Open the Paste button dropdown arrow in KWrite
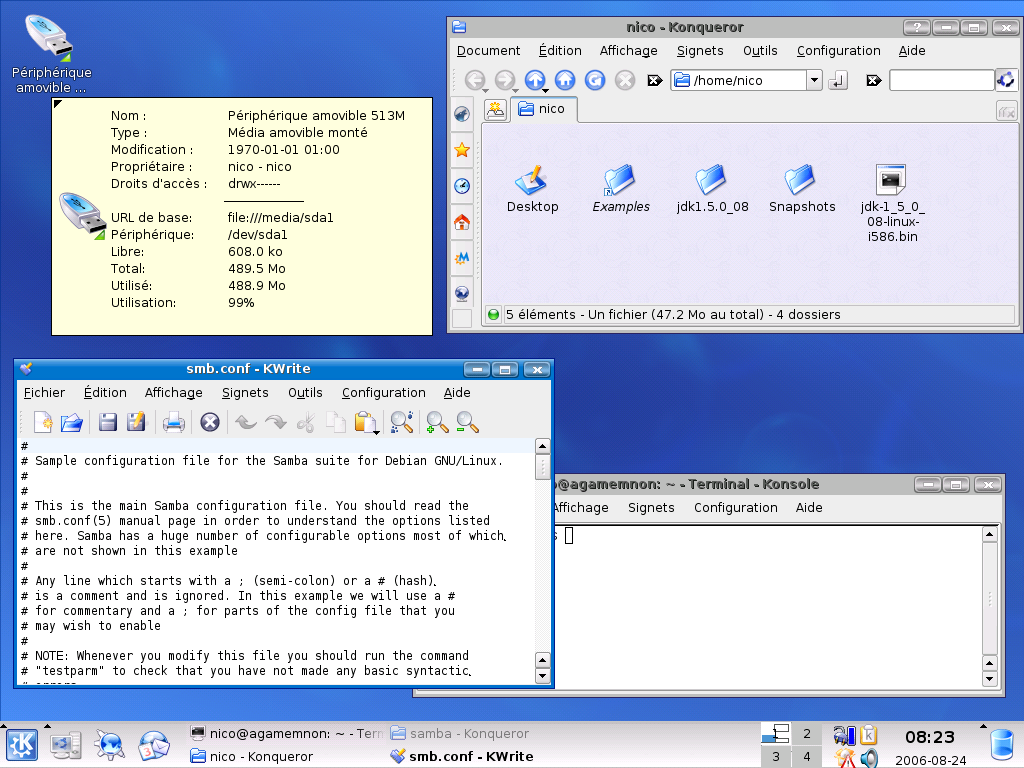This screenshot has height=768, width=1024. pyautogui.click(x=376, y=431)
